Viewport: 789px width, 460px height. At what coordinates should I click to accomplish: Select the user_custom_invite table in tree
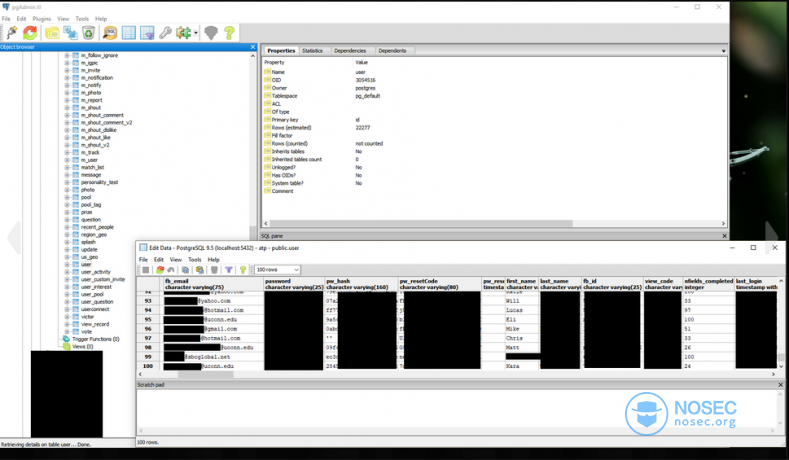[103, 279]
